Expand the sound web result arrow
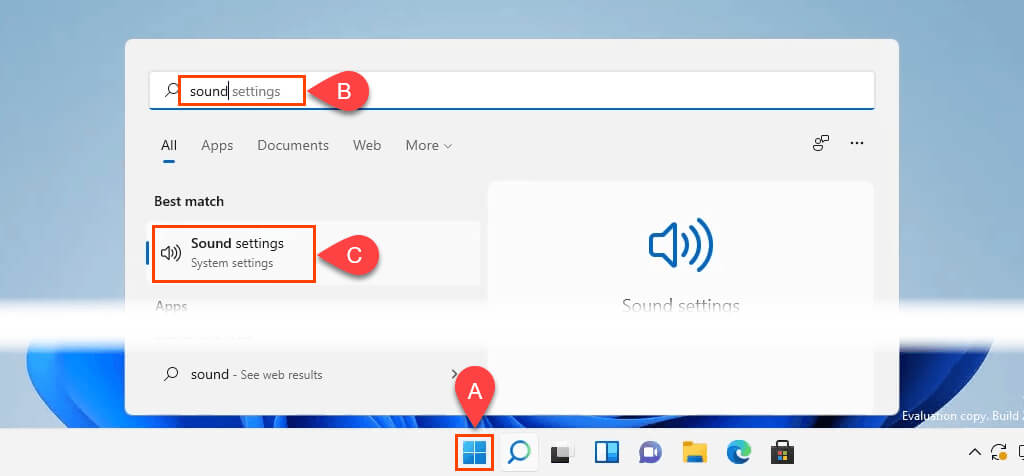 click(454, 374)
